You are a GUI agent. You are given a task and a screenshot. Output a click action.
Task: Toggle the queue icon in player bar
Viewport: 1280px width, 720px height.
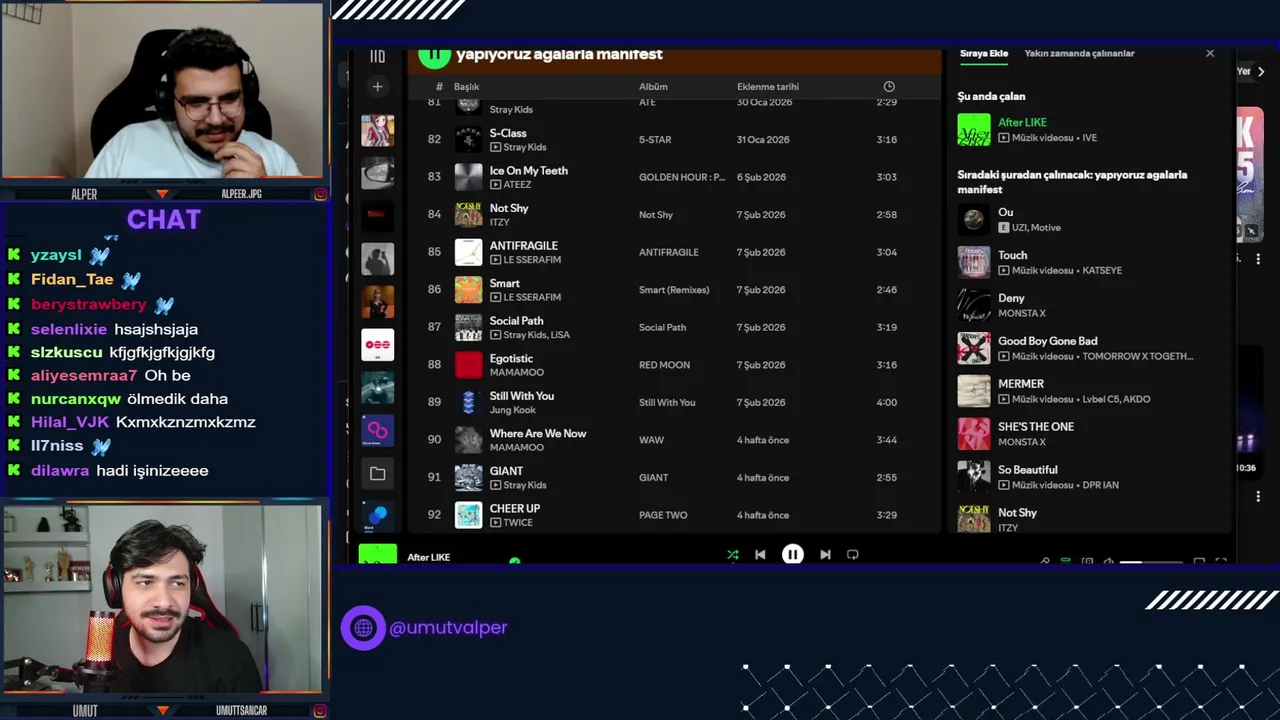(1066, 562)
